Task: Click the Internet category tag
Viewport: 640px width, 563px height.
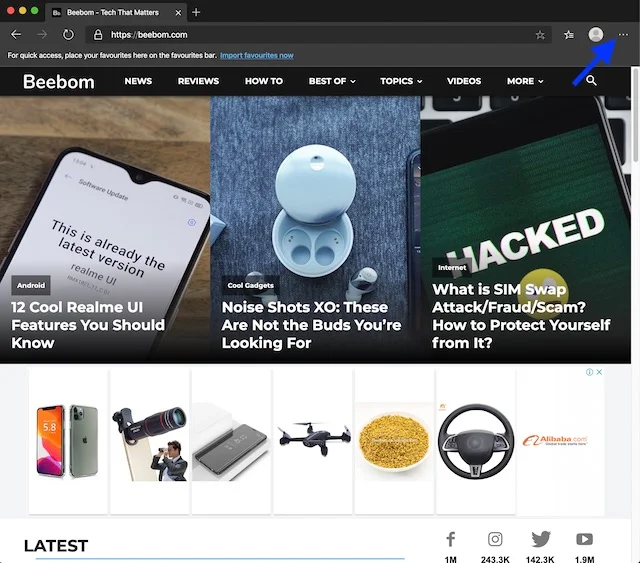Action: [x=452, y=267]
